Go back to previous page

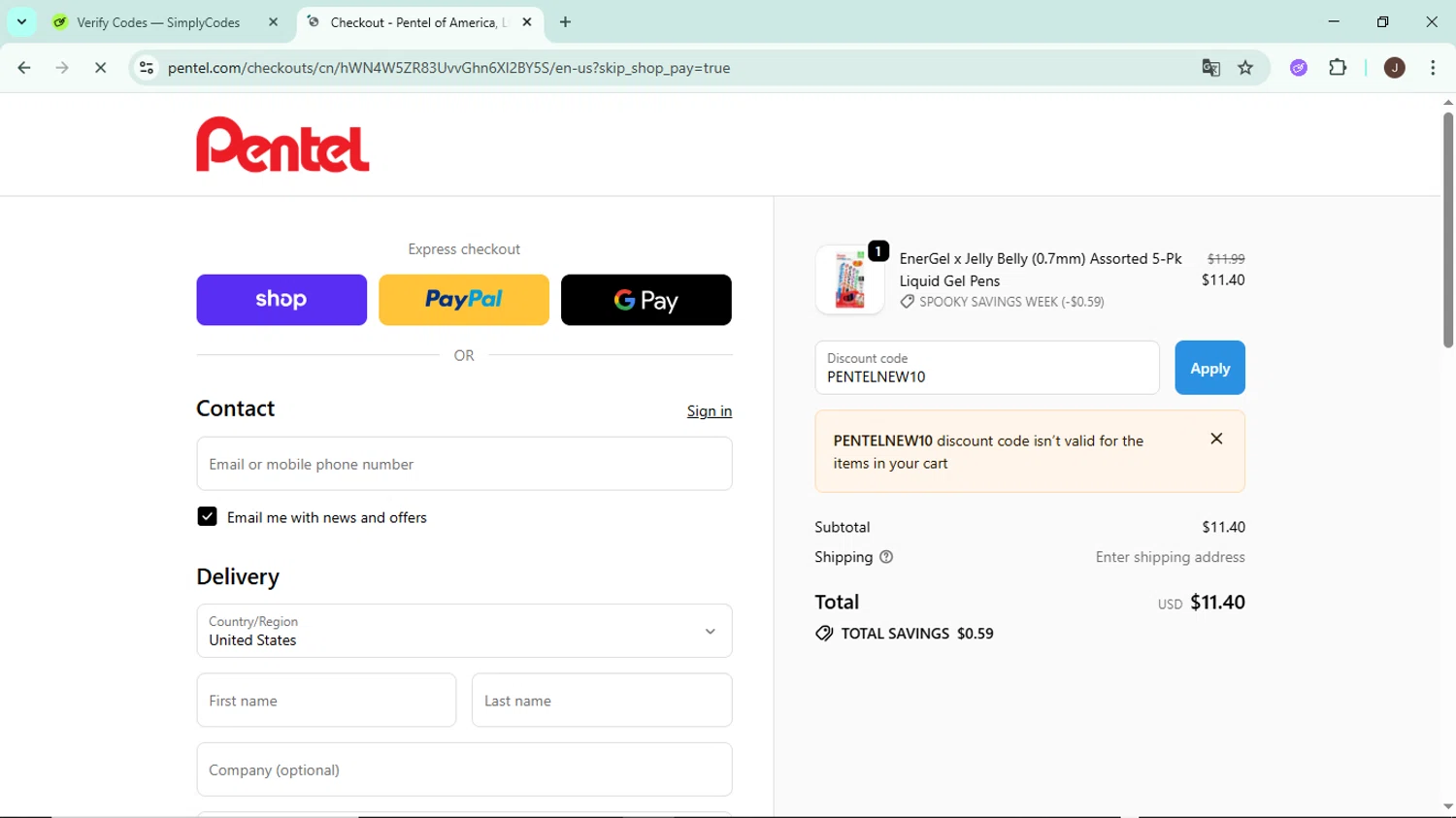pyautogui.click(x=24, y=68)
